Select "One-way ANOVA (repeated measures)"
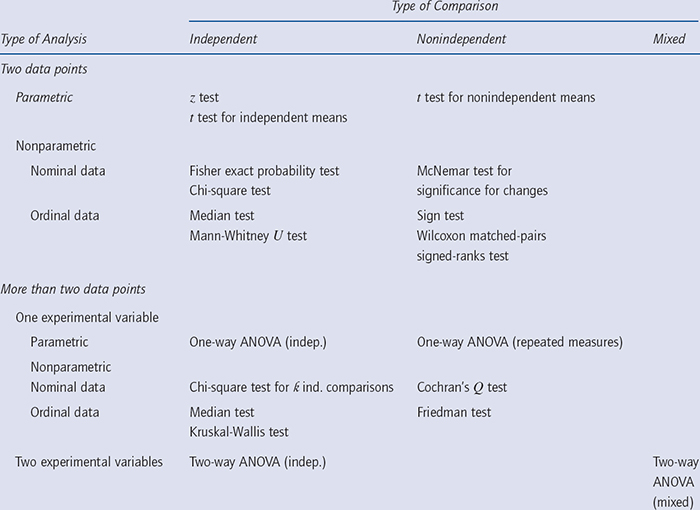The image size is (700, 510). point(519,342)
